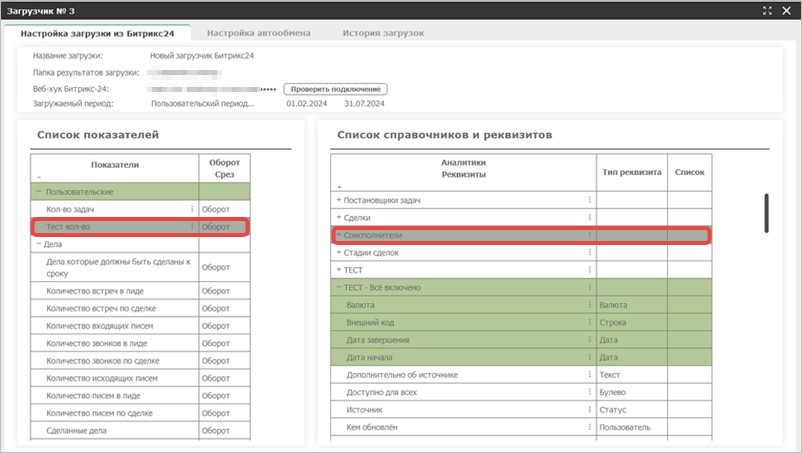Click the Оборот Срез column header

(224, 168)
